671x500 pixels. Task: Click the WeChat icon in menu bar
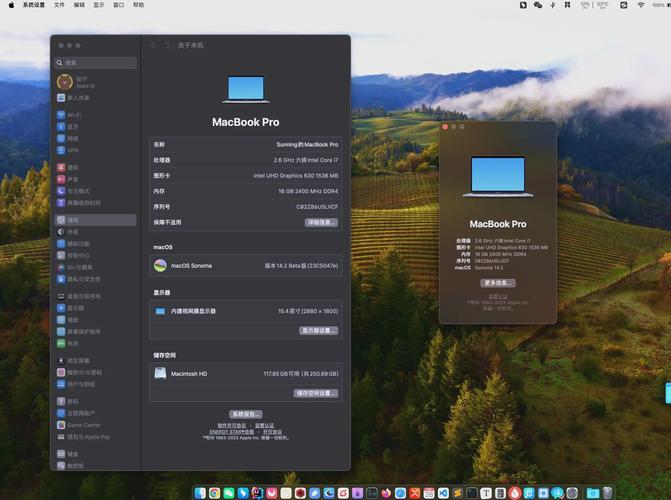538,5
